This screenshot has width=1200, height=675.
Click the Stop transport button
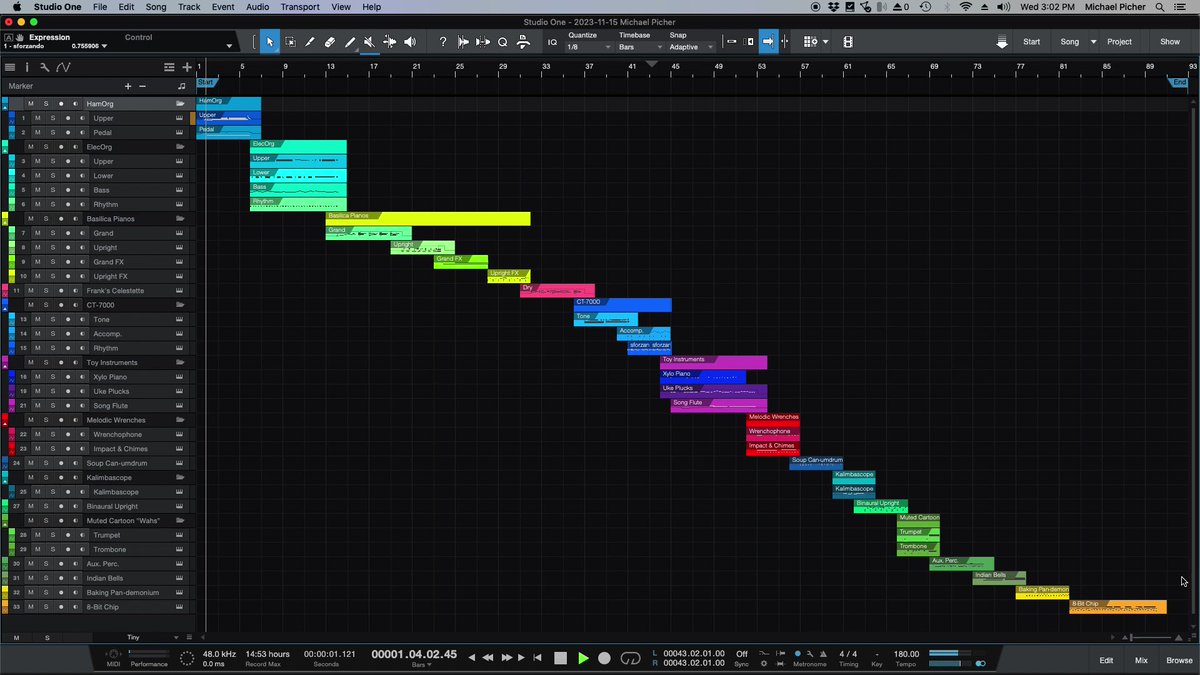(x=560, y=658)
